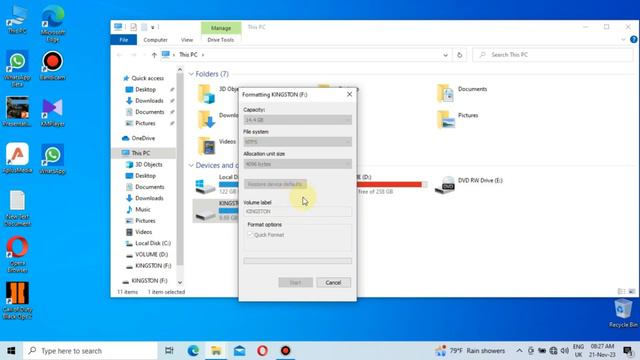Open the View ribbon tab

coord(187,40)
